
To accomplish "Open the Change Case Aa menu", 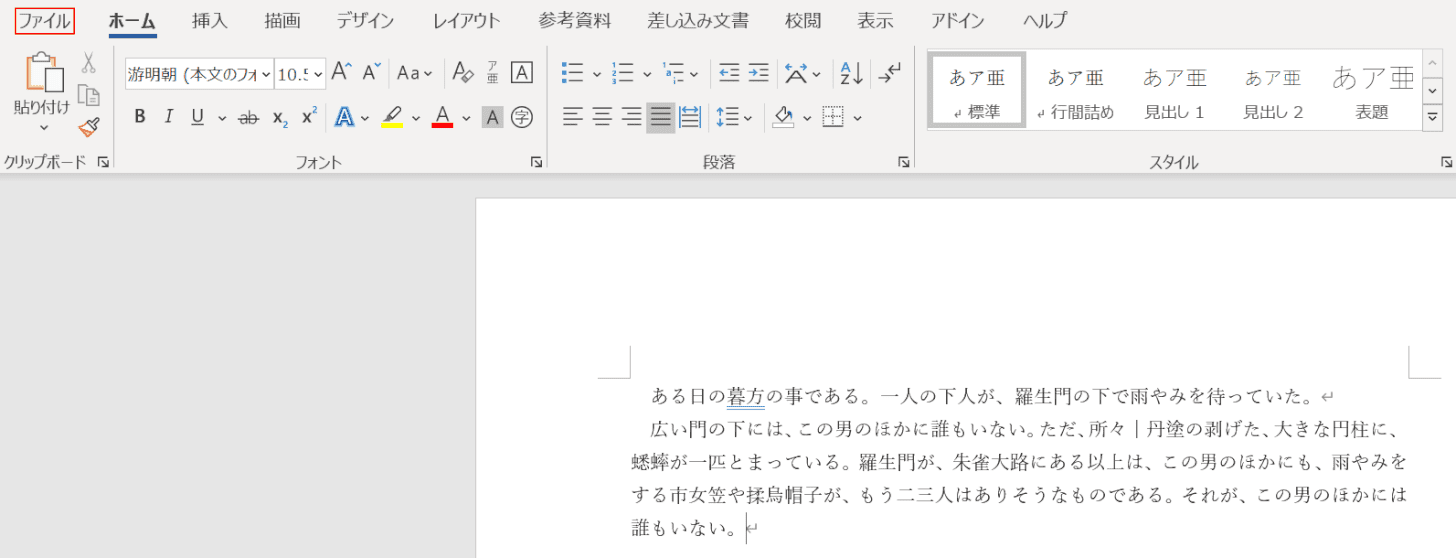I will 414,72.
